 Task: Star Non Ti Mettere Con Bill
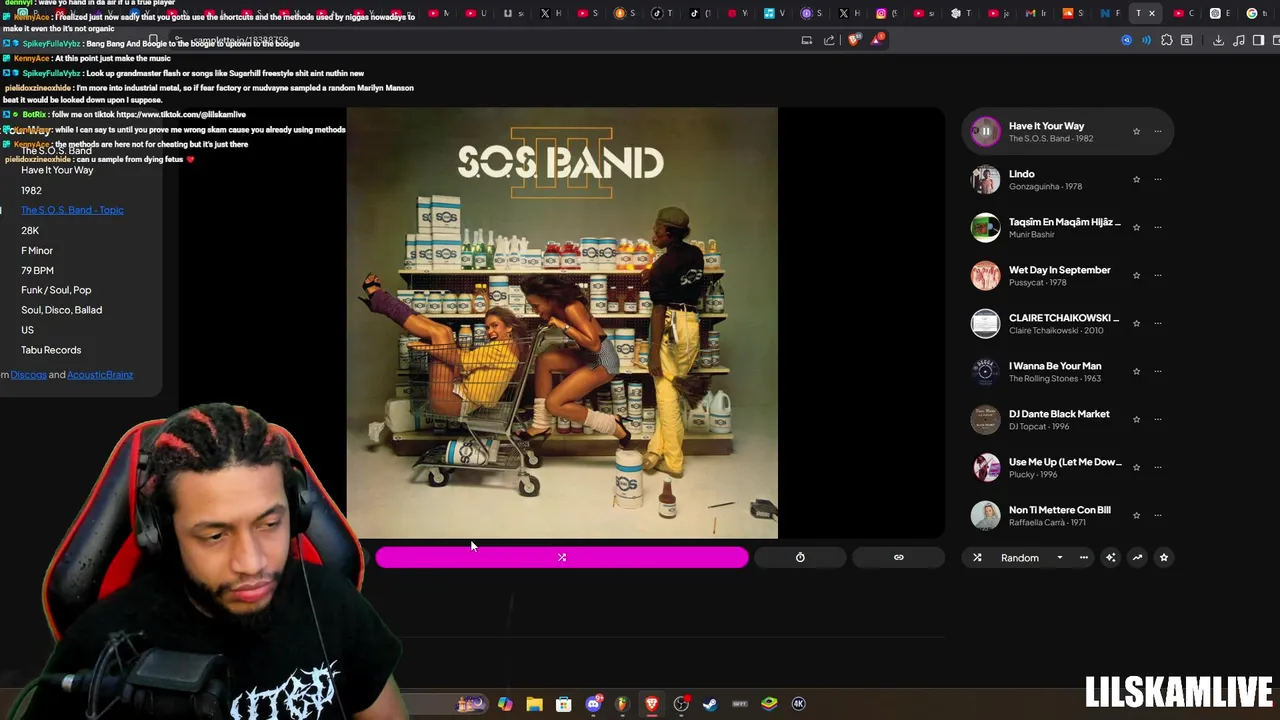pos(1136,515)
